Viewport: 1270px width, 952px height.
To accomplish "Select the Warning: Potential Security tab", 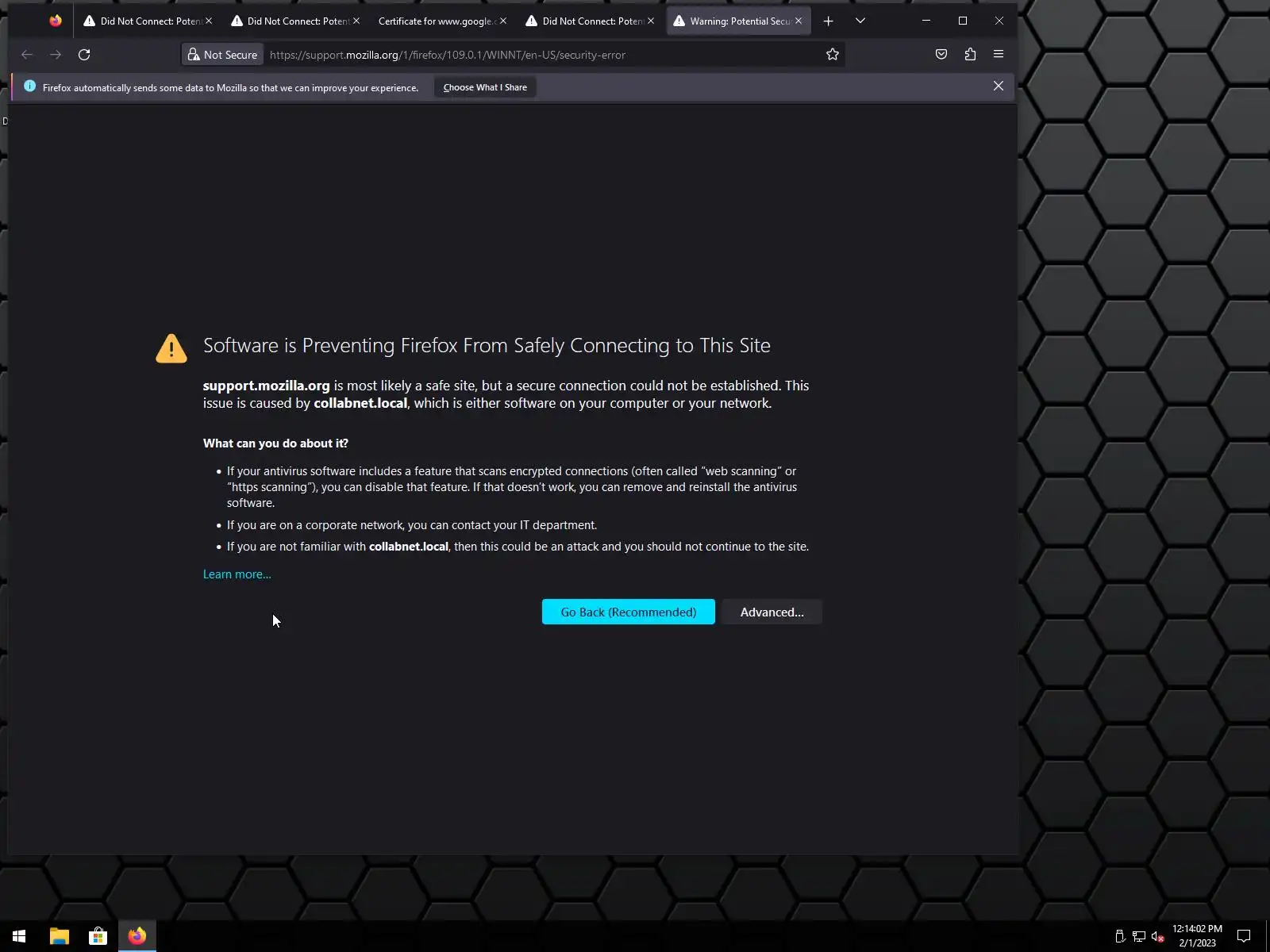I will [738, 21].
